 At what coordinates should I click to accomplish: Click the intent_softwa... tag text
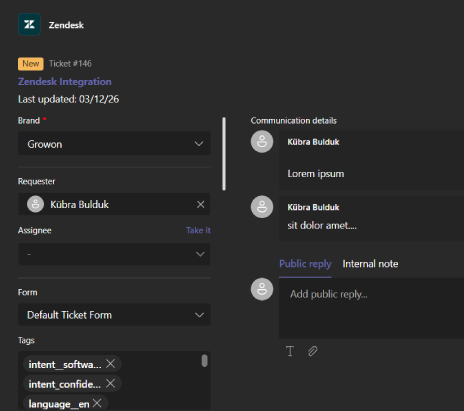[65, 364]
